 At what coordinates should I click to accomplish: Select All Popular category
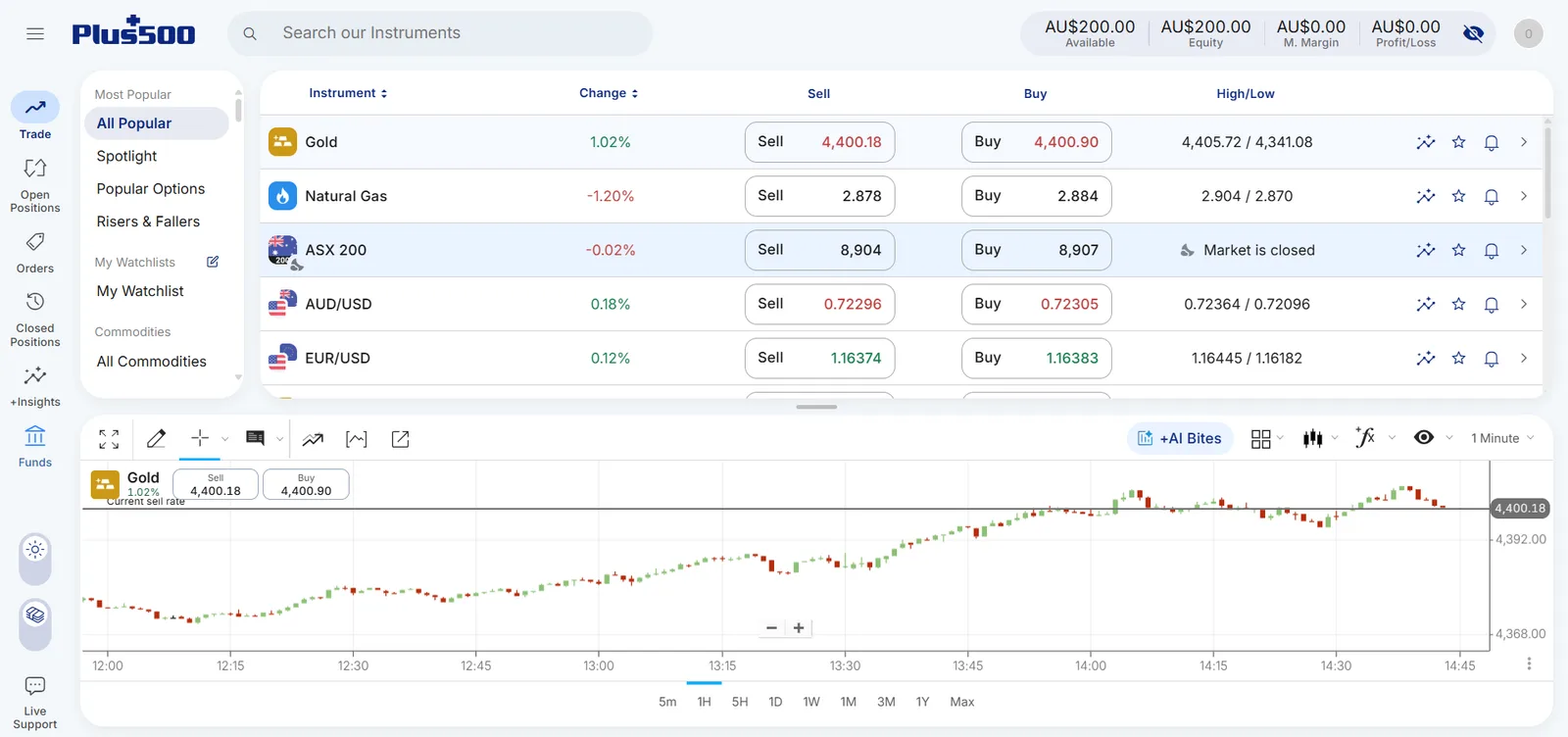tap(157, 123)
